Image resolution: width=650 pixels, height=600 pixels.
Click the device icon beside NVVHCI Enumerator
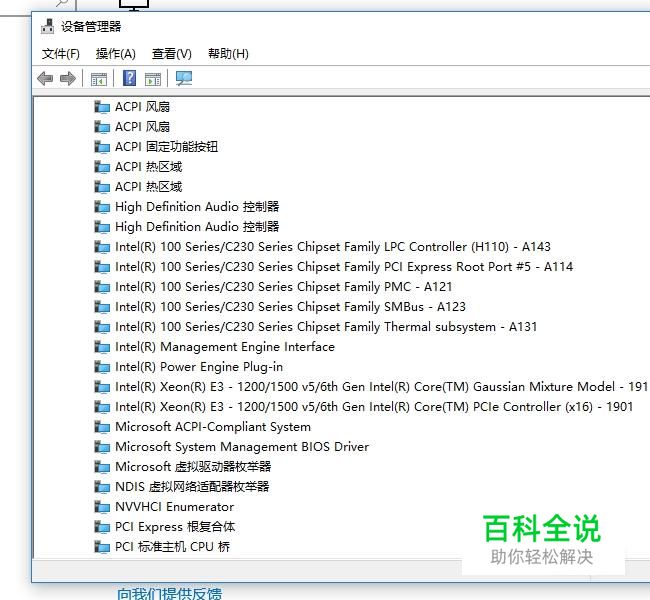(102, 507)
